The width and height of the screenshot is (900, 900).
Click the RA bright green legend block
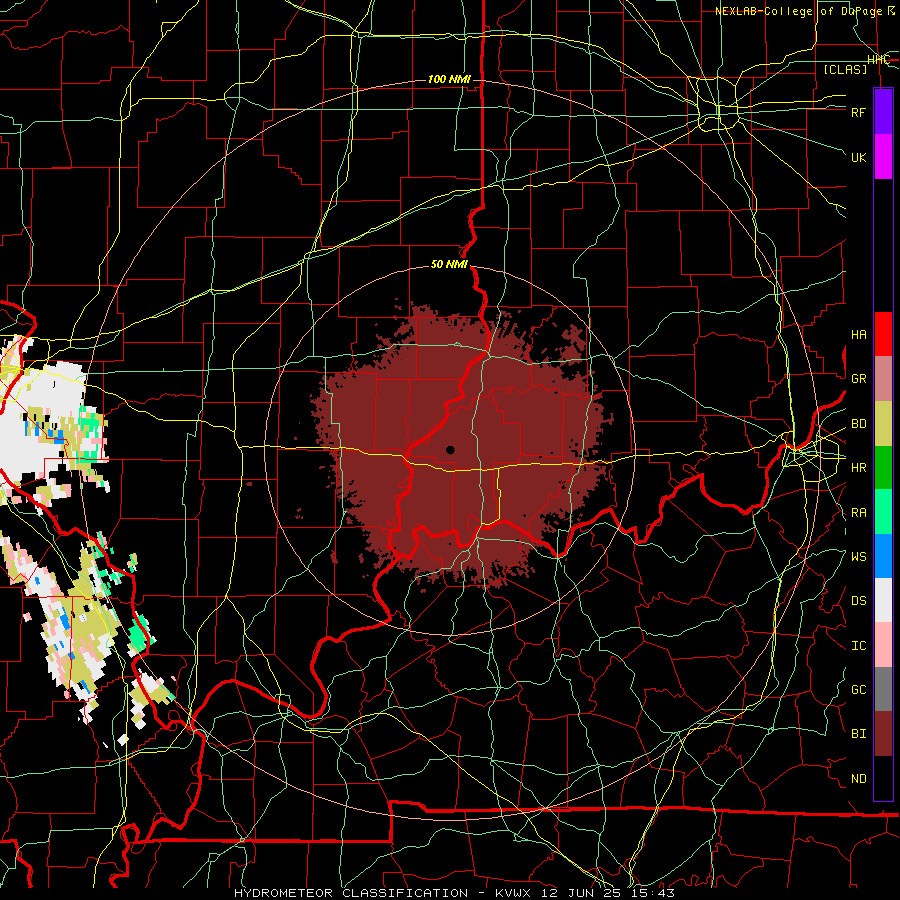(883, 512)
